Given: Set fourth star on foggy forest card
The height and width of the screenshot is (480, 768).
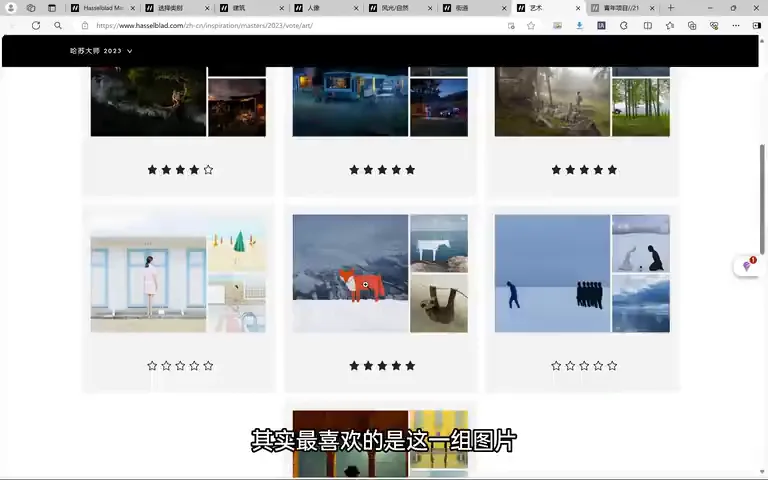Looking at the screenshot, I should [x=598, y=170].
